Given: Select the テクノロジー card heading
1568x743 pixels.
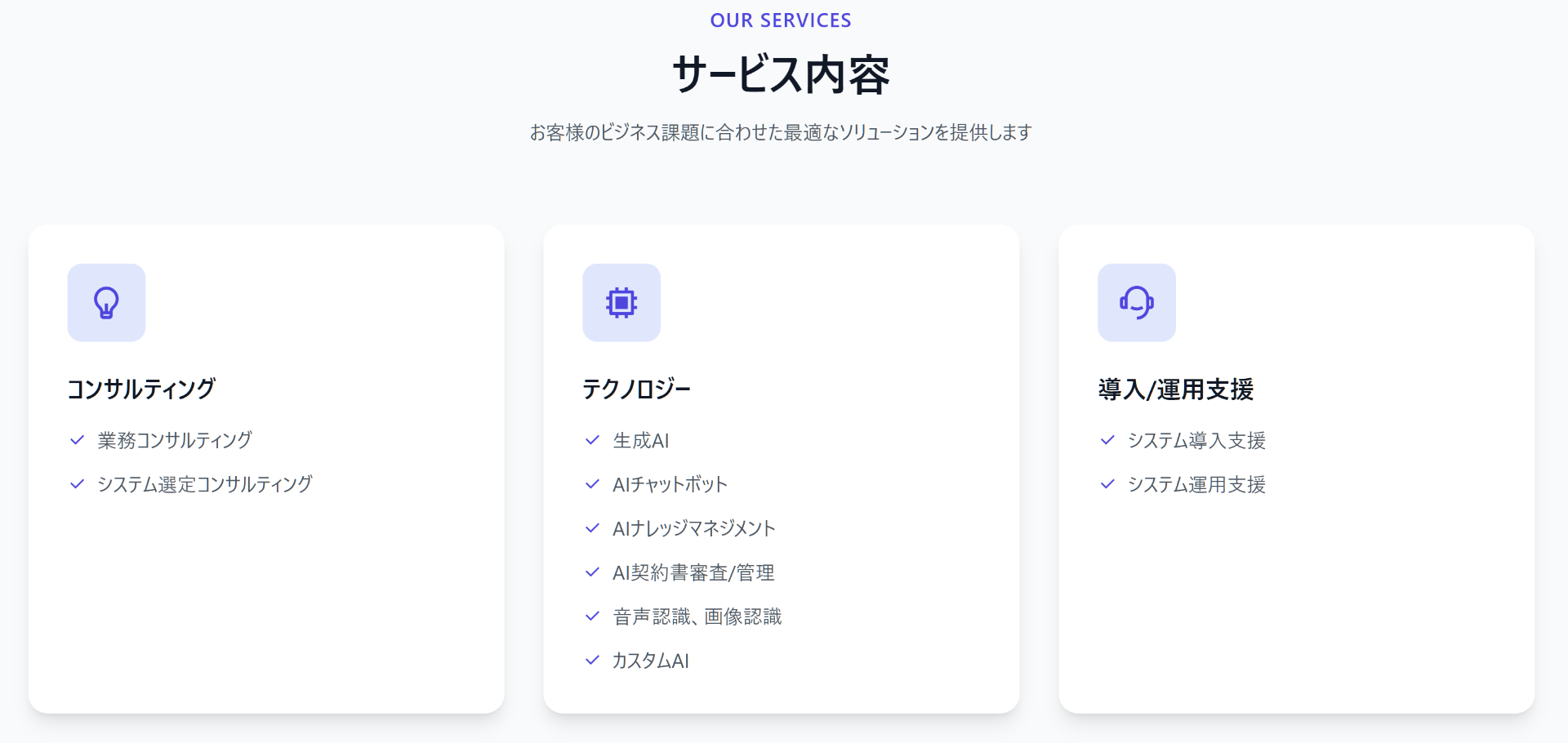Looking at the screenshot, I should [x=636, y=389].
